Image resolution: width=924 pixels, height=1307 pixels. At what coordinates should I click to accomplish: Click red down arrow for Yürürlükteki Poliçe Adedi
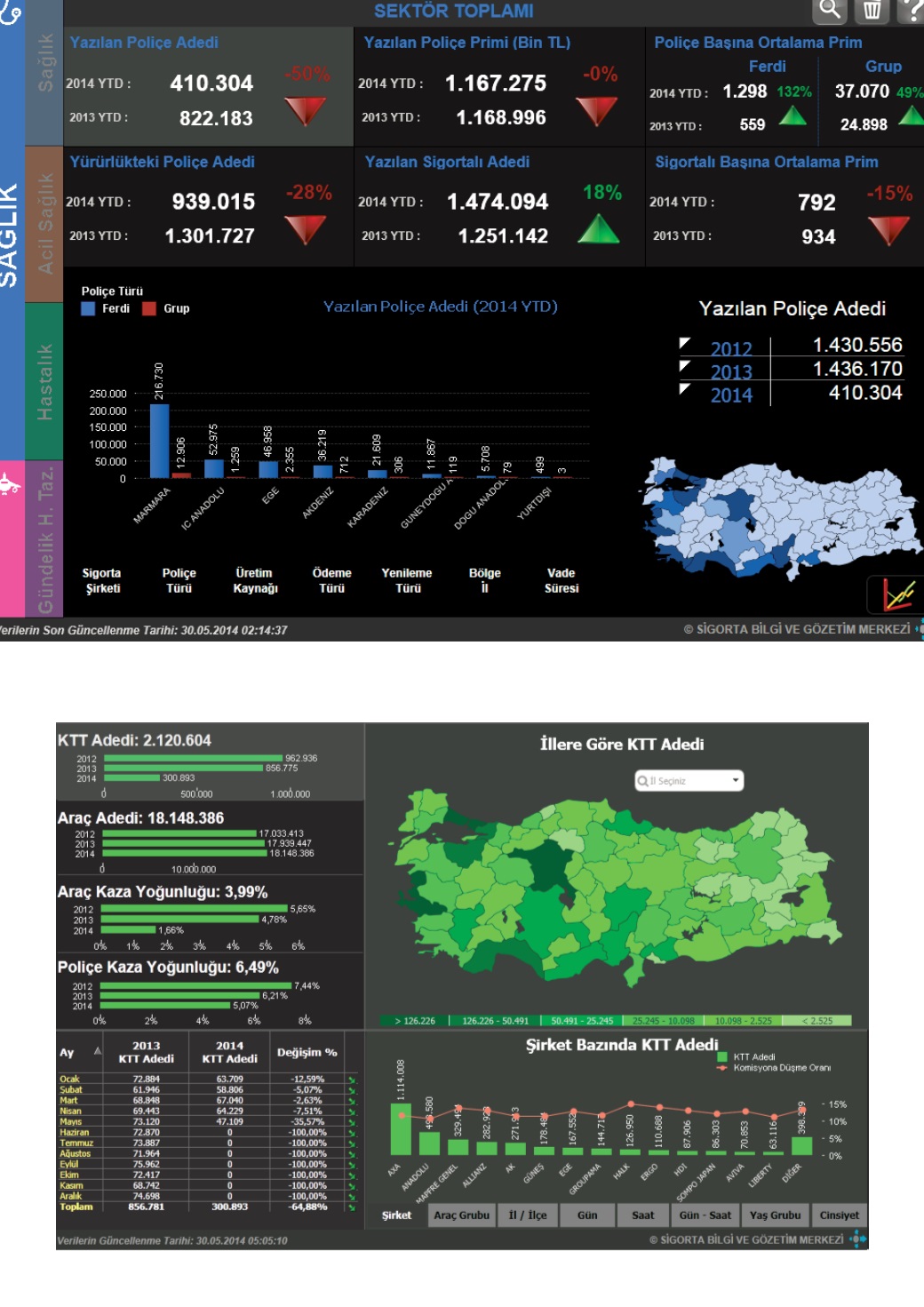coord(306,229)
